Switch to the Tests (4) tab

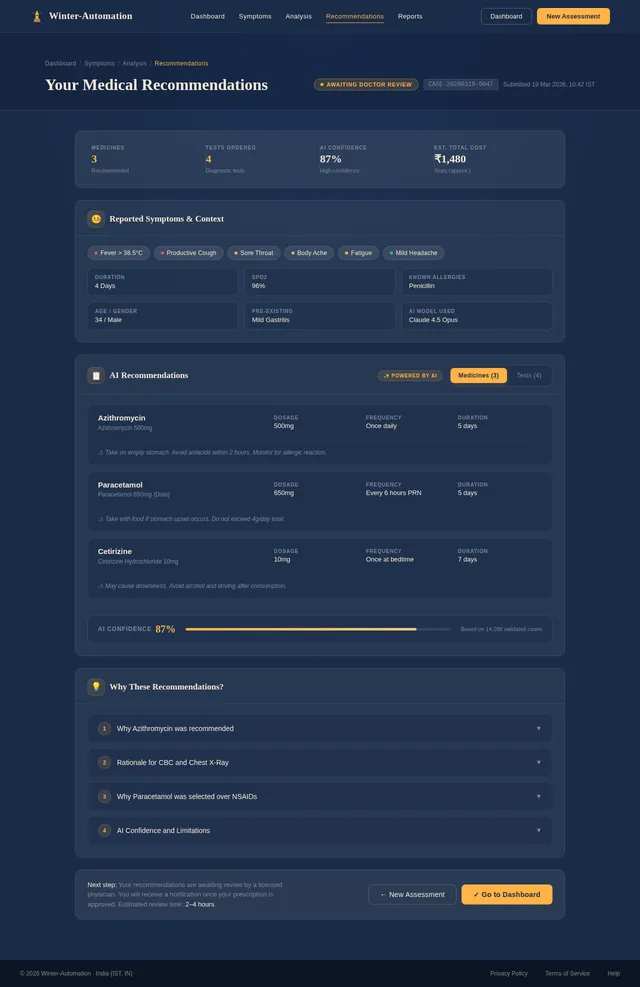click(529, 375)
